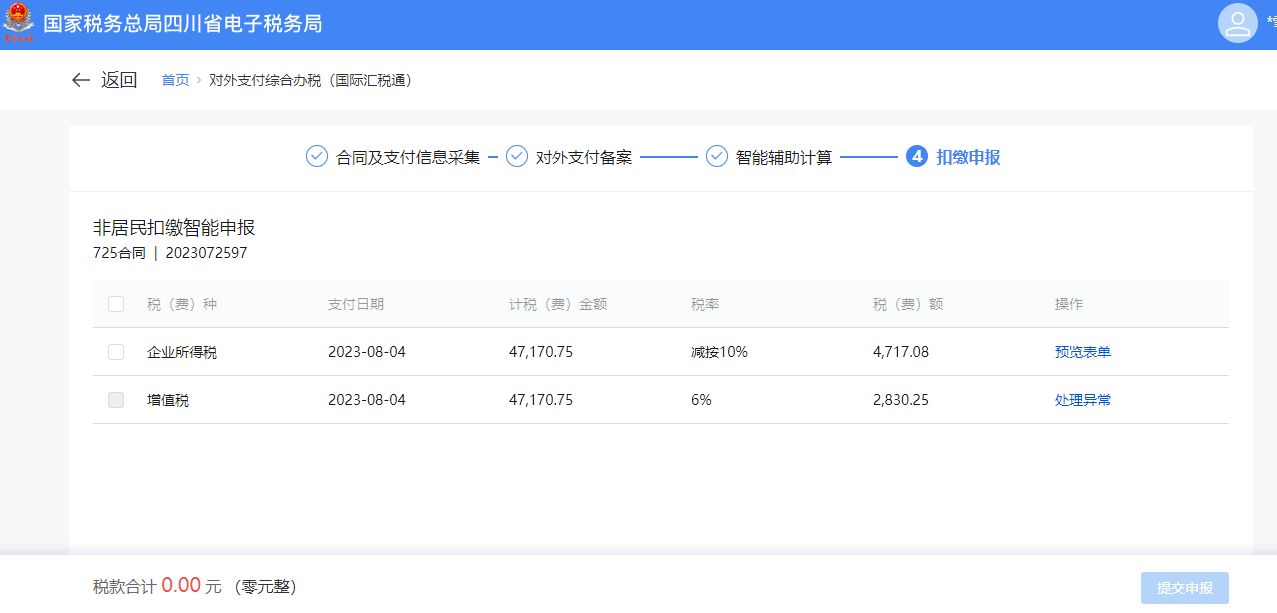Select the 扣缴申报 step
The width and height of the screenshot is (1277, 613).
968,157
